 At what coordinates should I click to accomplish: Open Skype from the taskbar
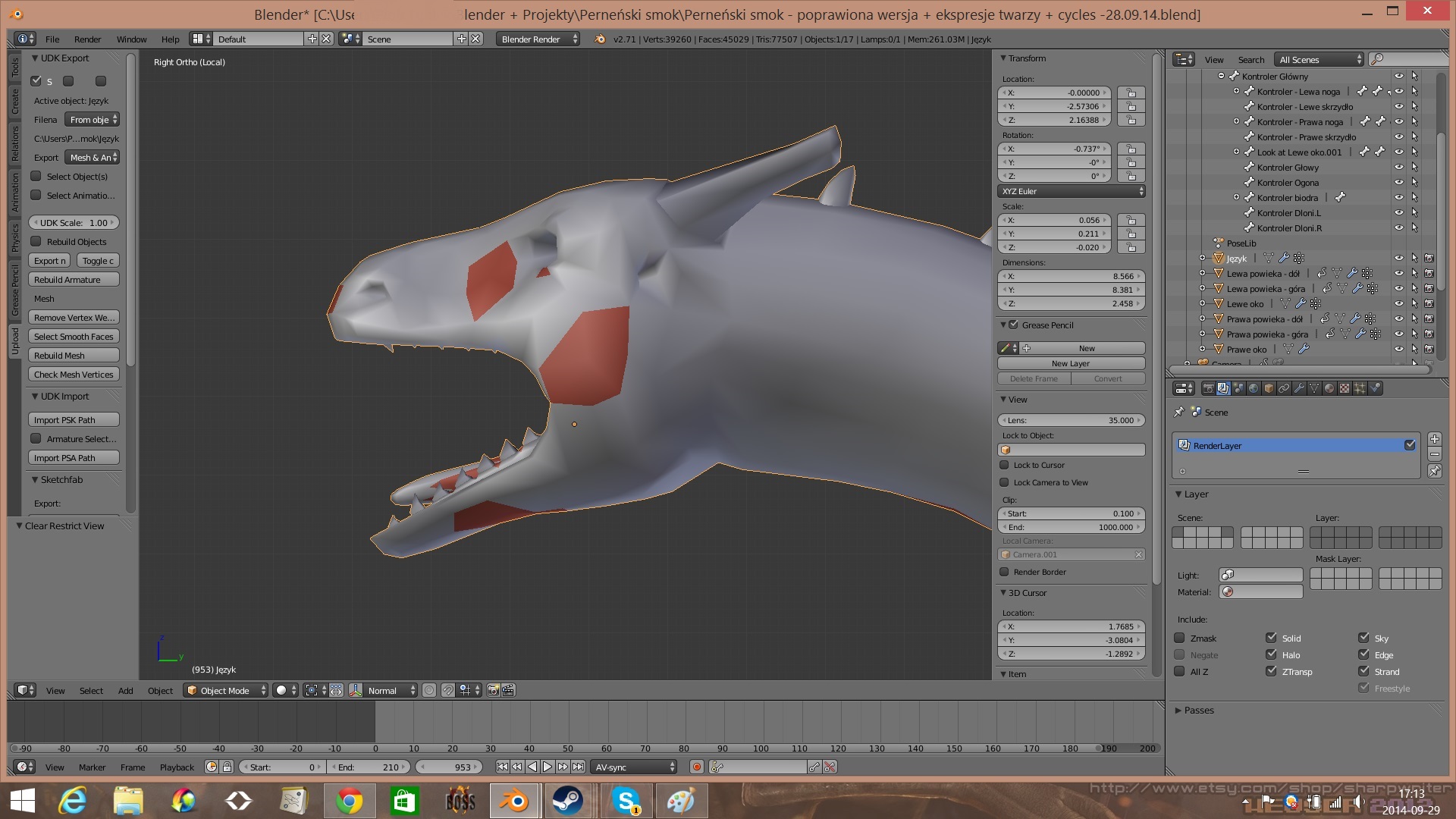click(626, 801)
